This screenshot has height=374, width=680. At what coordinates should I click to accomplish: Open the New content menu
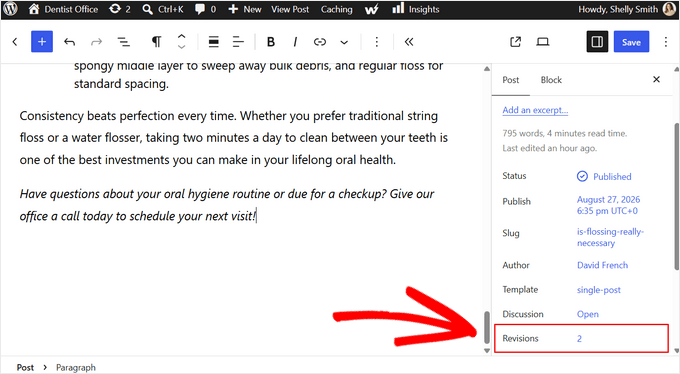tap(245, 9)
